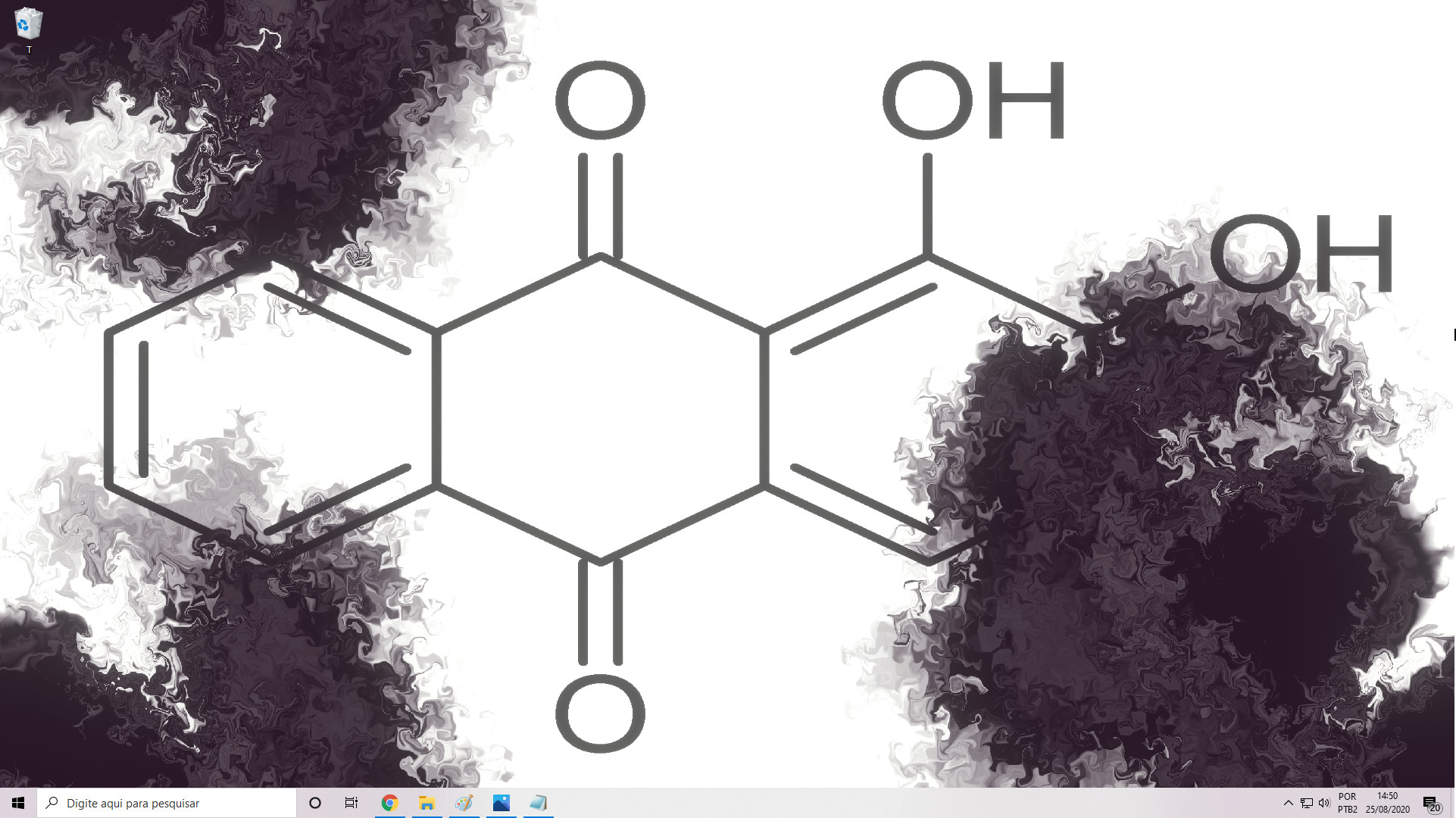The height and width of the screenshot is (818, 1456).
Task: Launch Notepad from the taskbar
Action: [538, 803]
